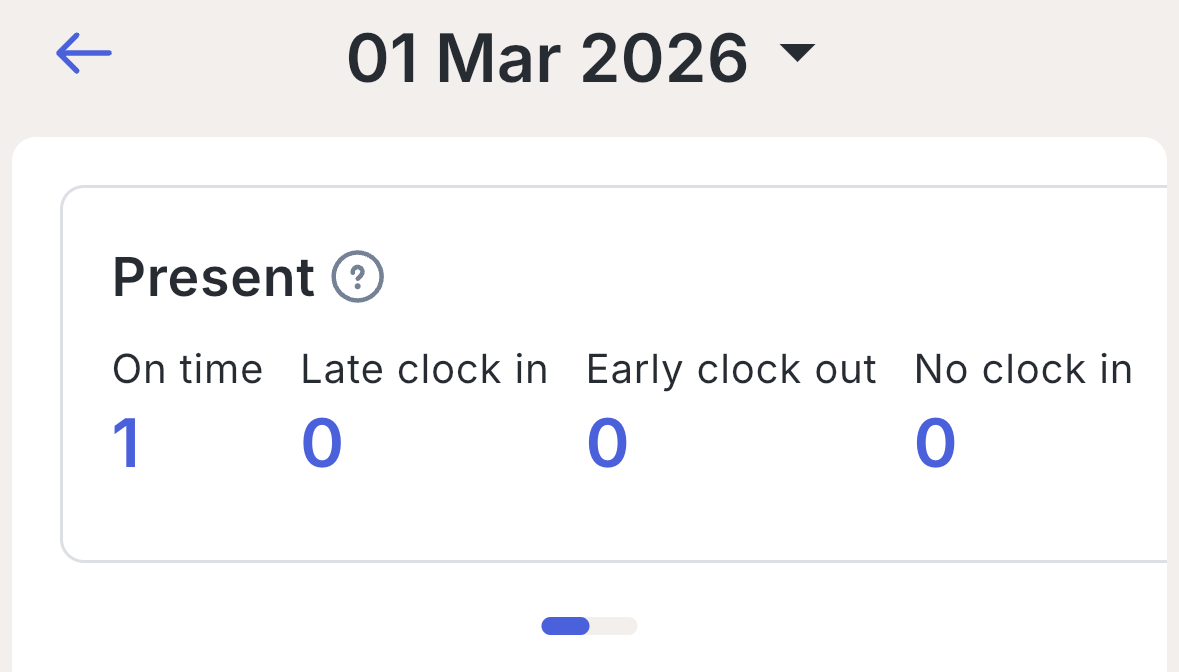Open the On time count of 1
This screenshot has width=1179, height=672.
click(x=126, y=443)
